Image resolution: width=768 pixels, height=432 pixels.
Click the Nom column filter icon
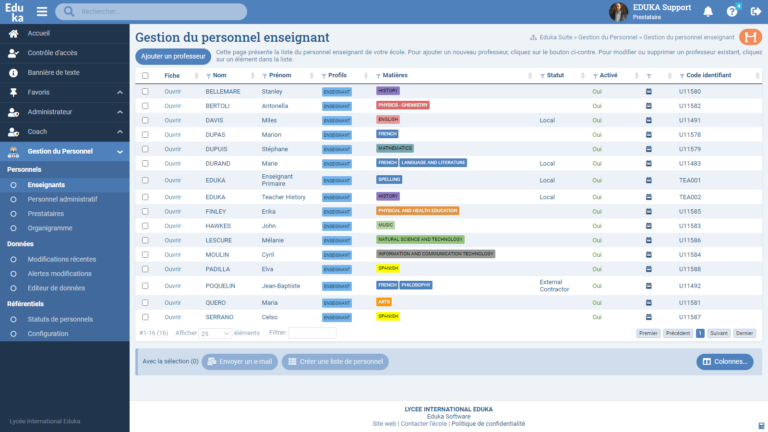tap(208, 76)
